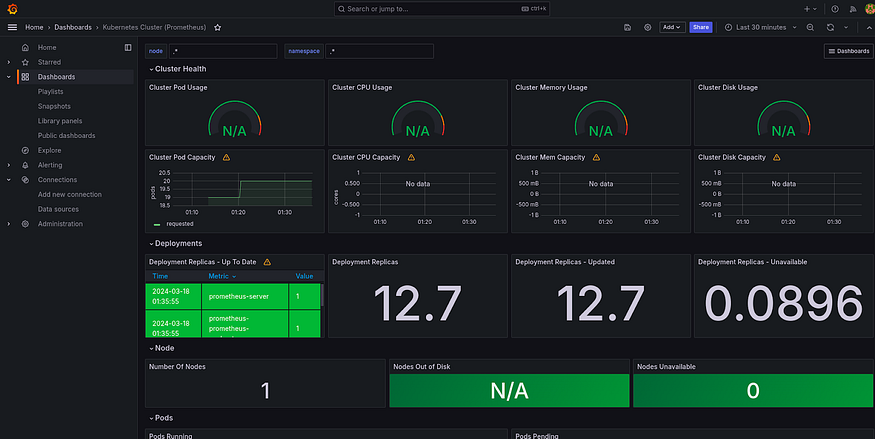Screen dimensions: 875x439
Task: Click the Dashboards breadcrumb link
Action: tap(73, 27)
